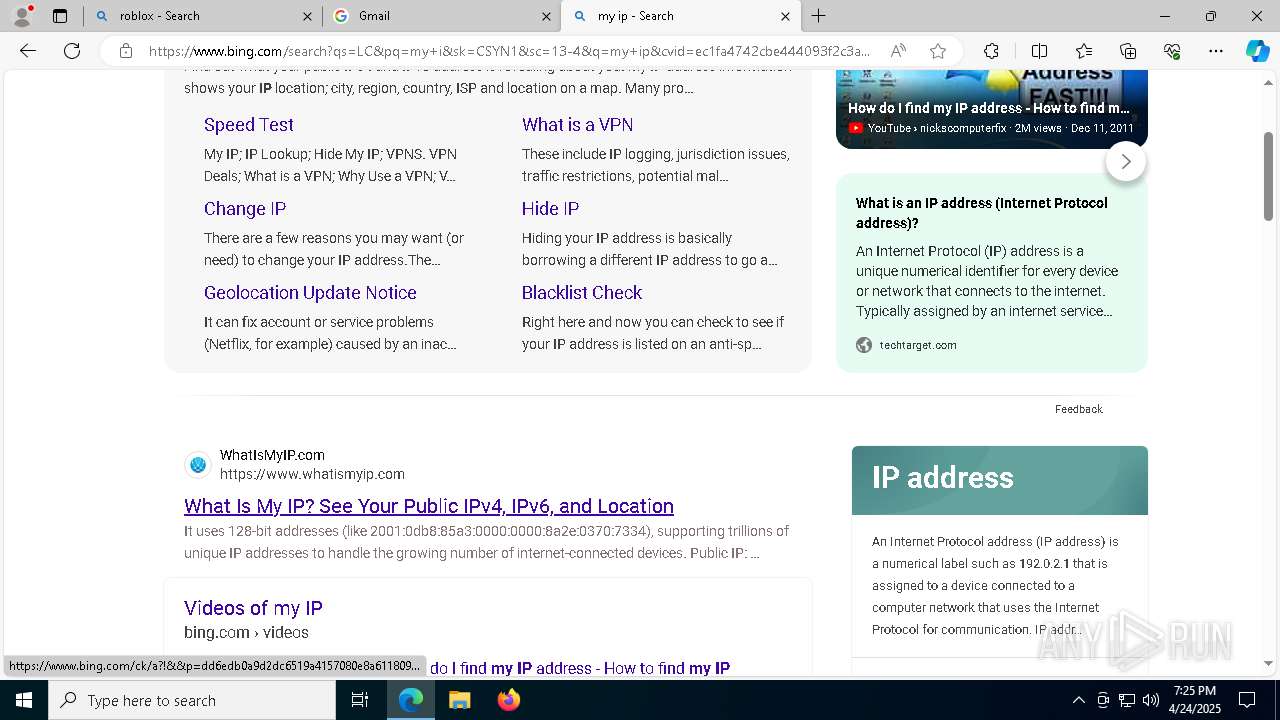Switch to the roblox - Search tab

[203, 16]
